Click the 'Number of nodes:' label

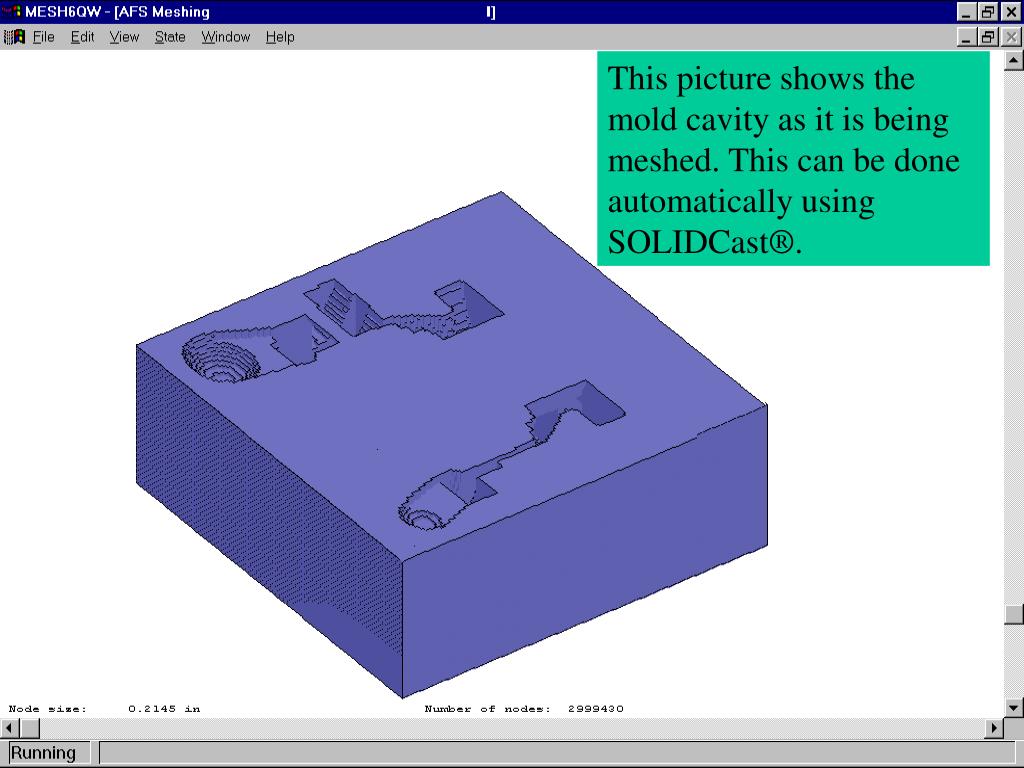[487, 709]
